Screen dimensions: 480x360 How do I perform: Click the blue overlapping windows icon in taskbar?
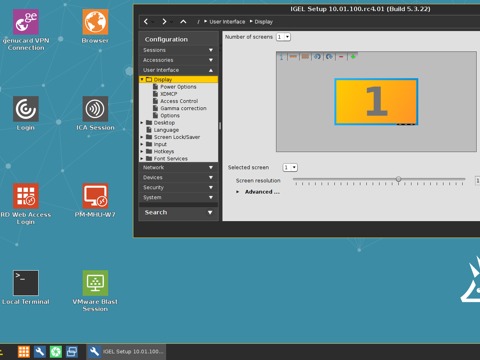tap(72, 351)
